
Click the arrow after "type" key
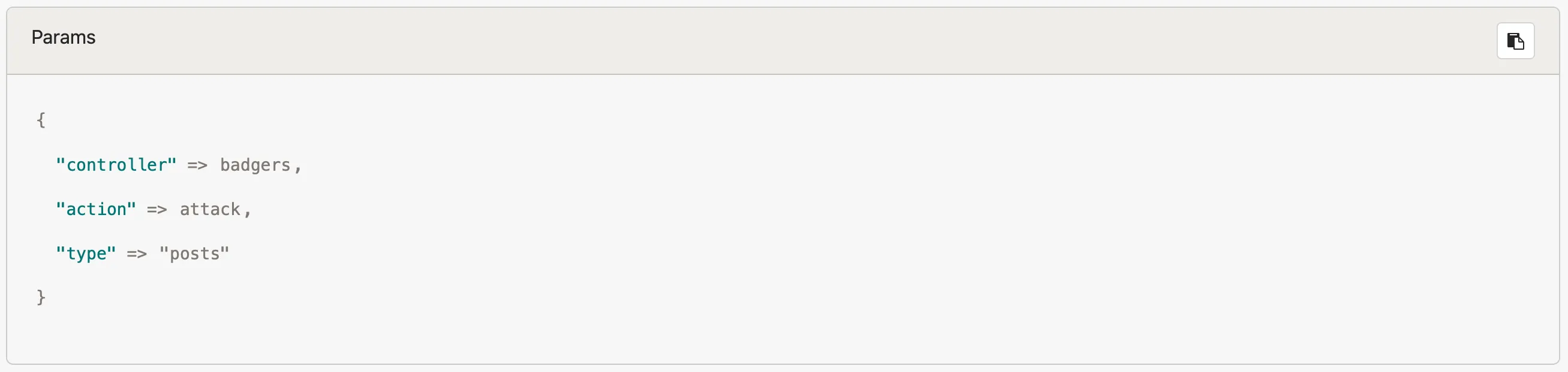pos(136,253)
